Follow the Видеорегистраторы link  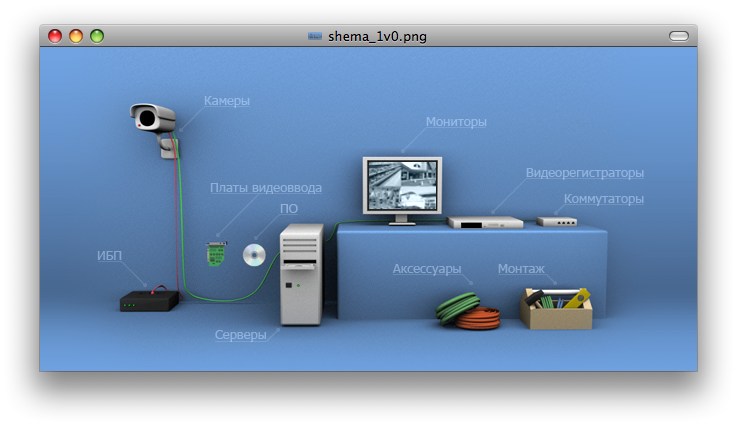(x=585, y=173)
